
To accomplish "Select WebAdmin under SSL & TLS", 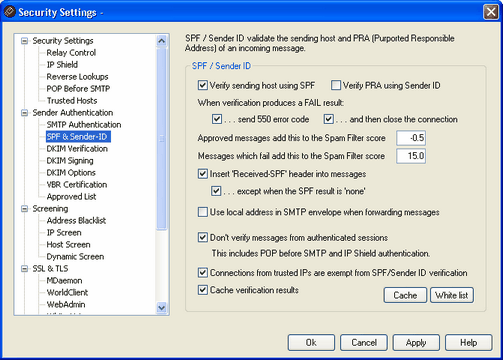I will (66, 305).
